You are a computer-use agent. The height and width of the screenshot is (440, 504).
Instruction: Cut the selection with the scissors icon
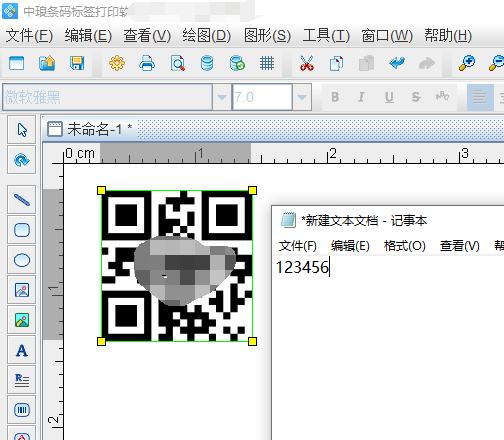[x=307, y=63]
